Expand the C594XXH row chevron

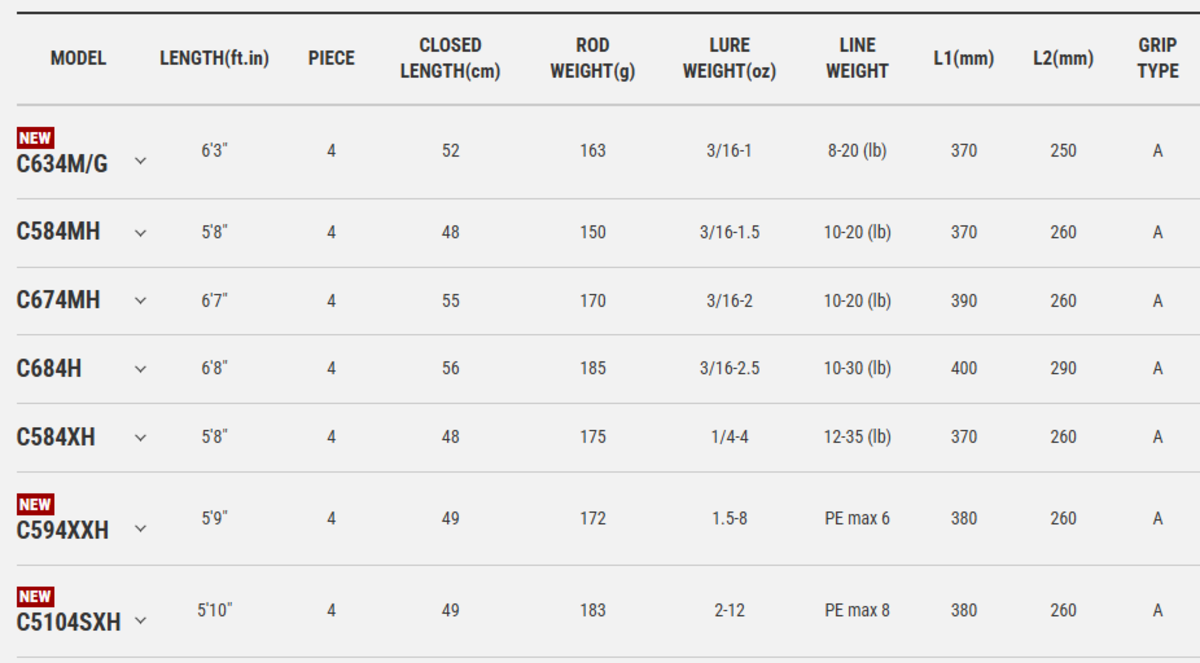click(x=141, y=529)
